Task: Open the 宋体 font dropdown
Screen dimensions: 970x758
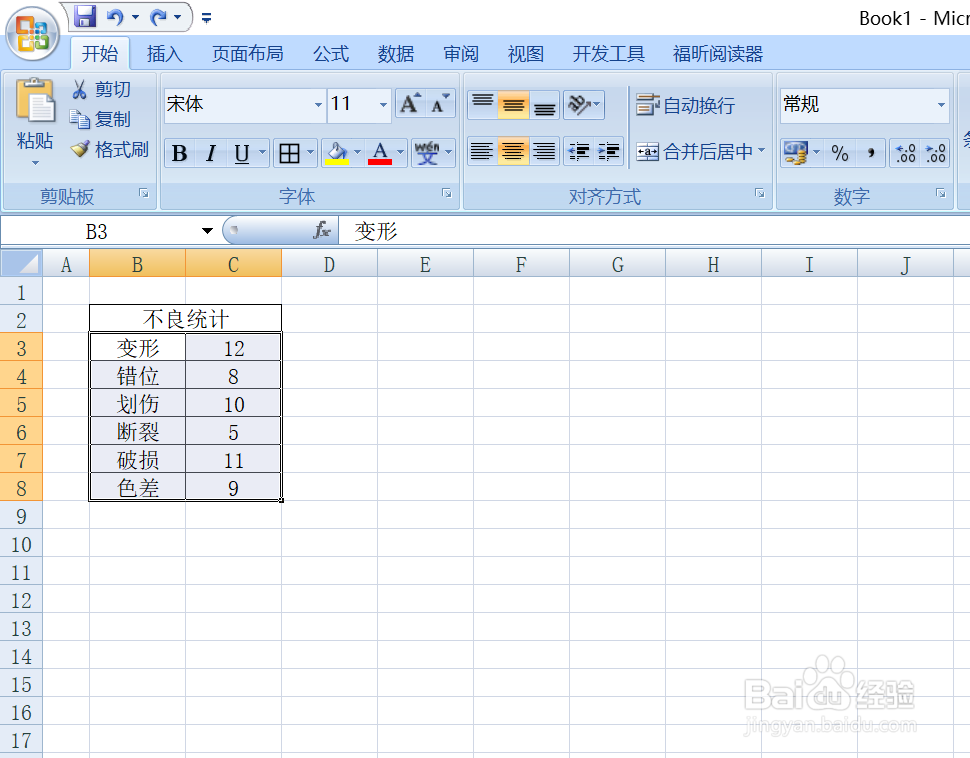Action: coord(317,105)
